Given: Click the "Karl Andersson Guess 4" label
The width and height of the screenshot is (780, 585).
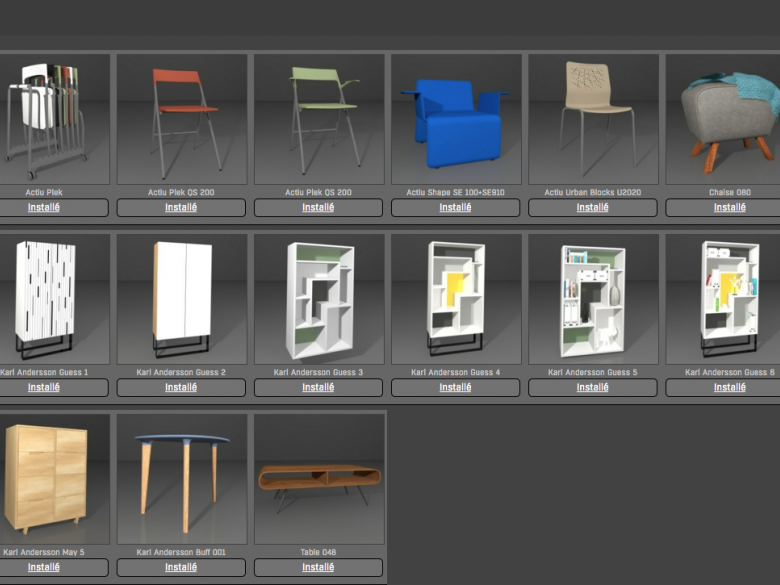Looking at the screenshot, I should point(456,372).
